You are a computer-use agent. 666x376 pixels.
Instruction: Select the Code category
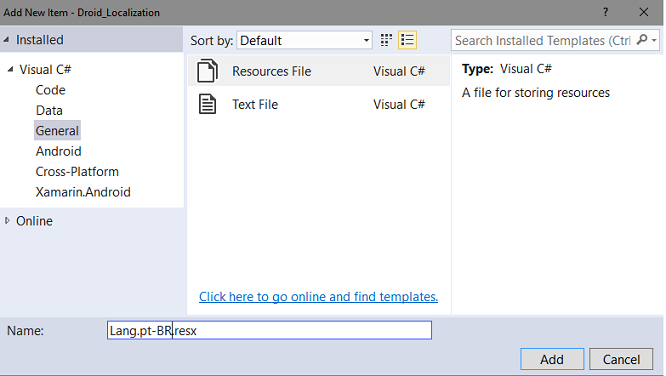coord(51,90)
